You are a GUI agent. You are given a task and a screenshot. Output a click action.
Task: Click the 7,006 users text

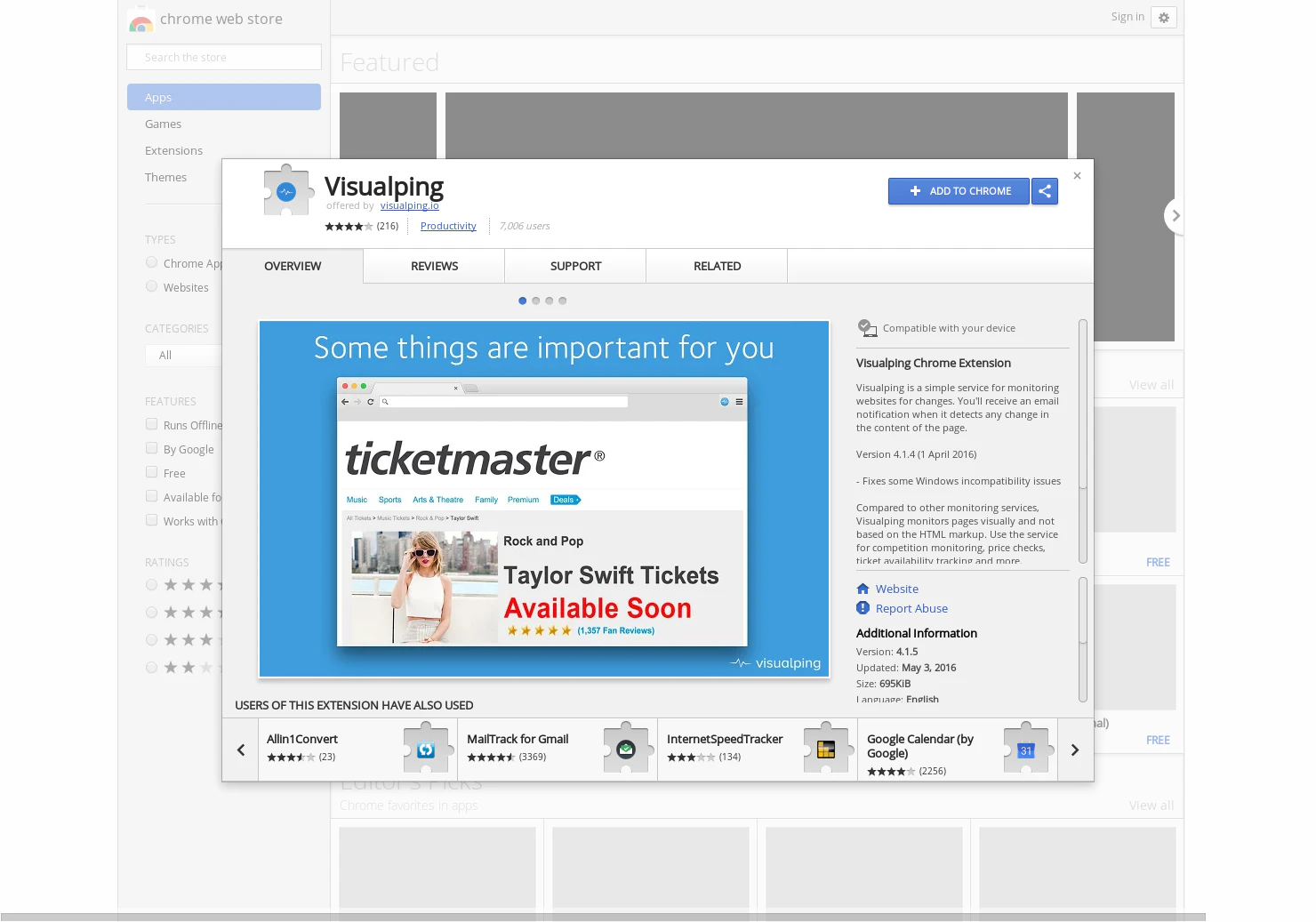[x=525, y=227]
